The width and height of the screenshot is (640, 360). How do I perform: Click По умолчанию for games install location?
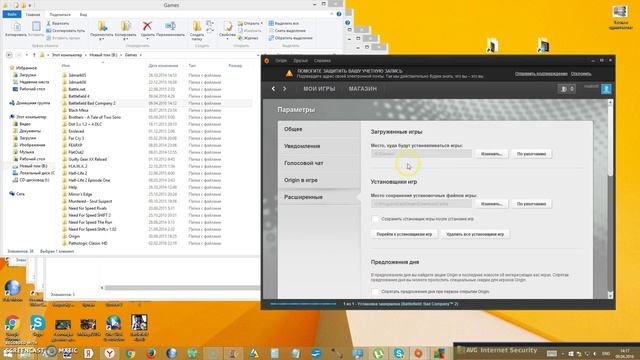pyautogui.click(x=531, y=154)
